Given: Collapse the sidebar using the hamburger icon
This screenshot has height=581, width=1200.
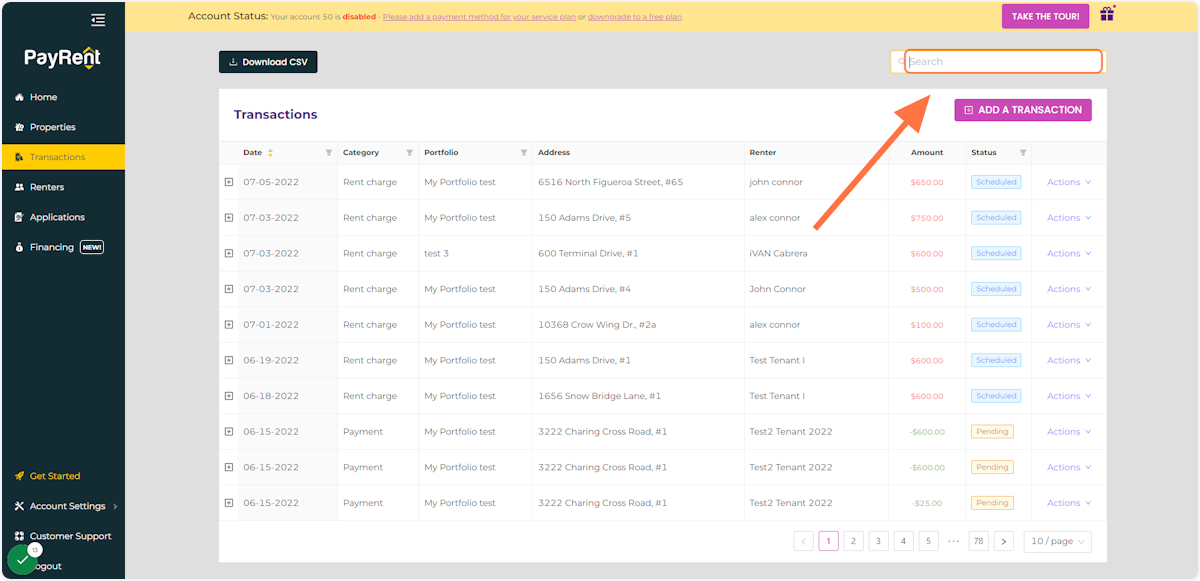Looking at the screenshot, I should (x=97, y=19).
